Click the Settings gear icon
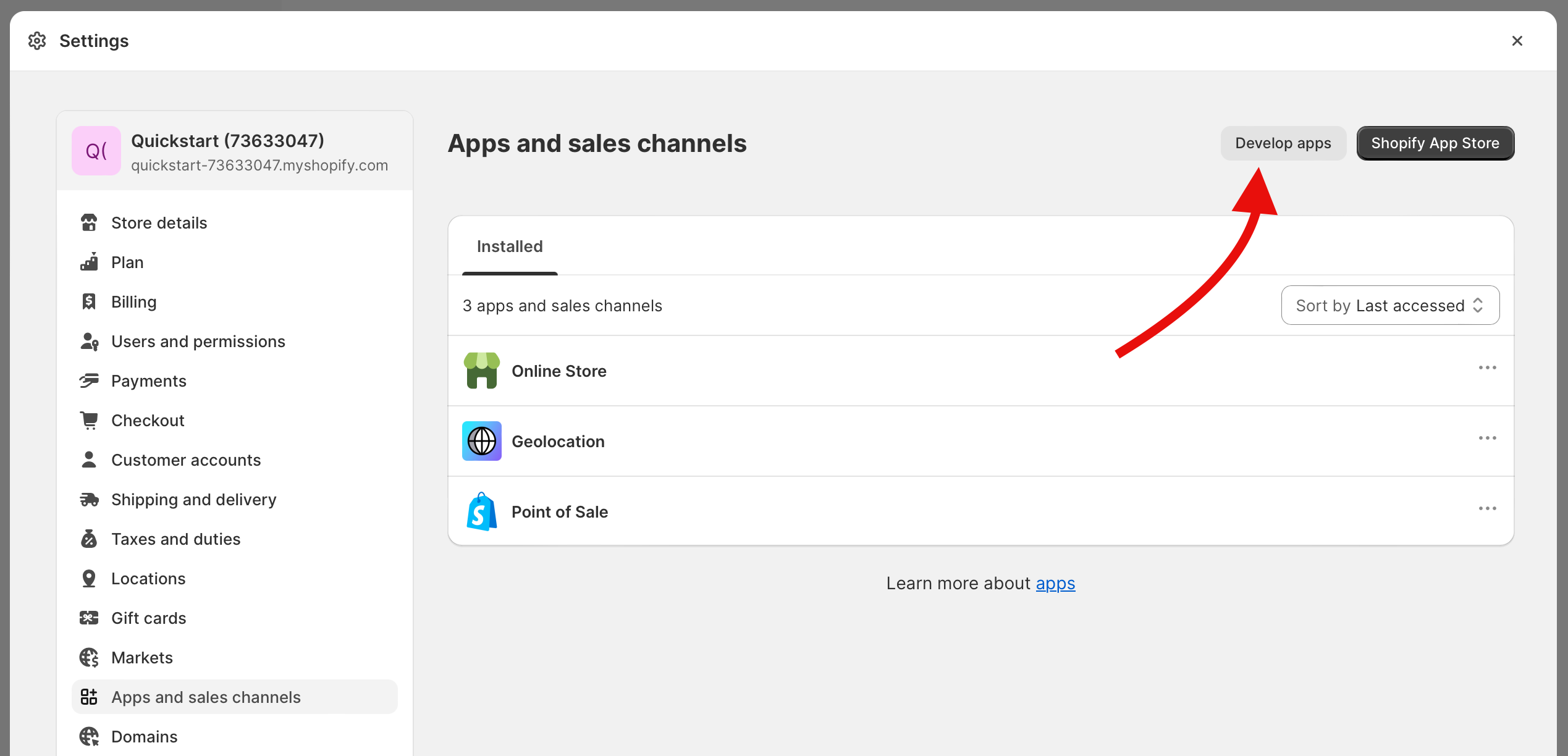 (37, 41)
